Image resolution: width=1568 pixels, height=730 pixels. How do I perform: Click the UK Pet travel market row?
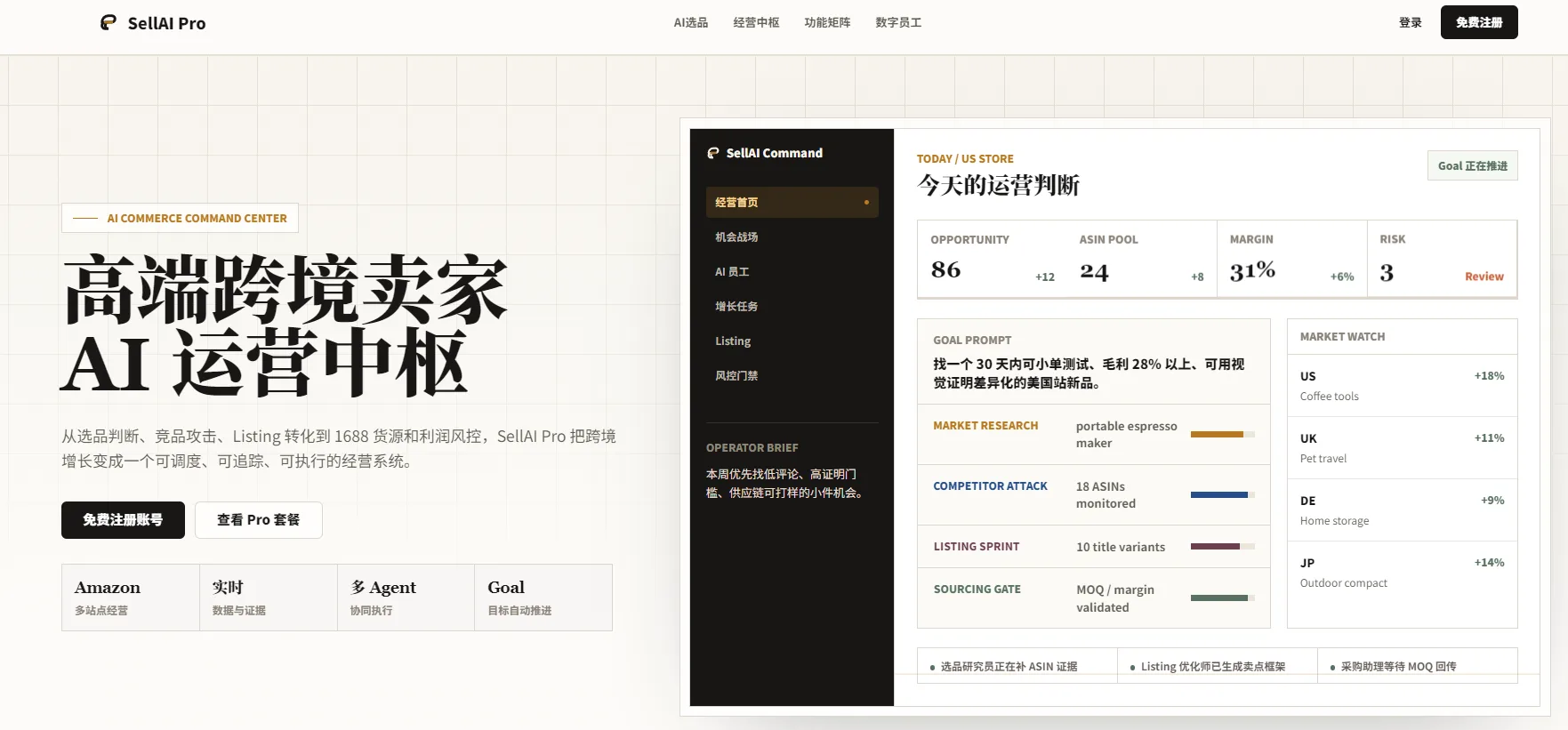(1402, 448)
